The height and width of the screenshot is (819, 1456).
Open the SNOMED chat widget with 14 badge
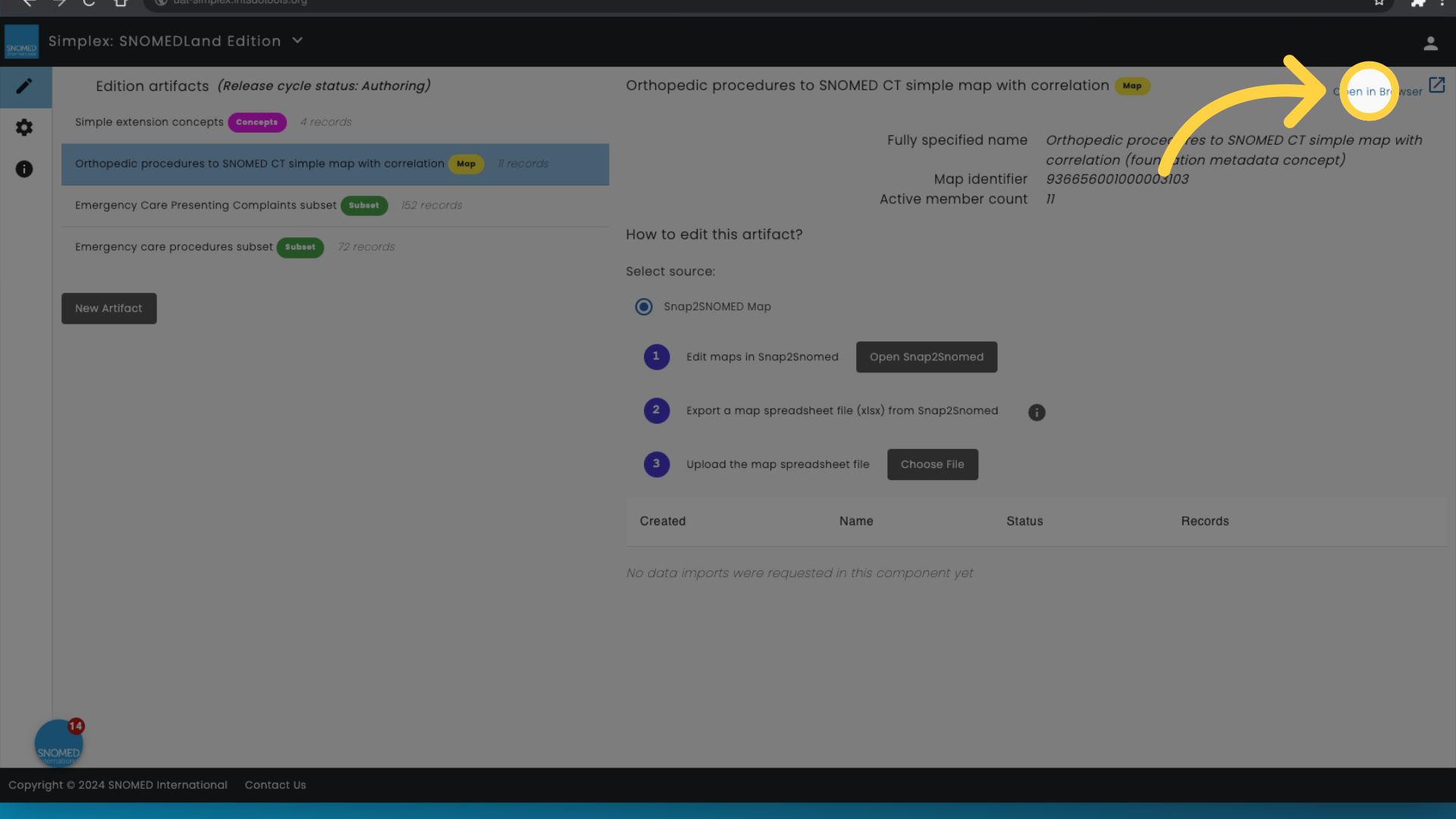[58, 744]
